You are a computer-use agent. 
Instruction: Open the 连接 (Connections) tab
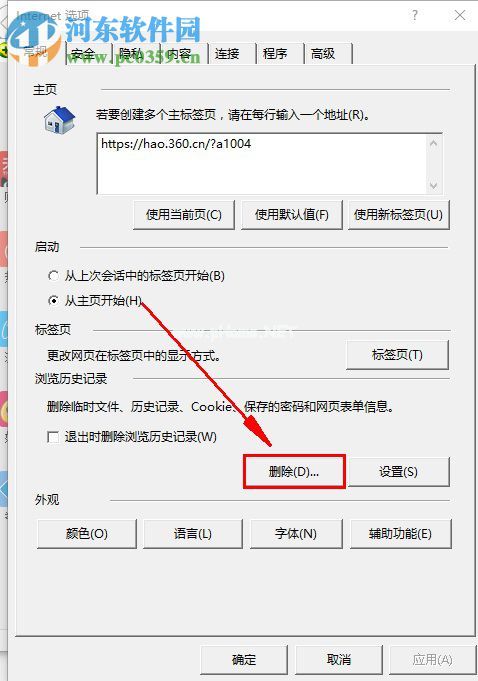click(232, 54)
